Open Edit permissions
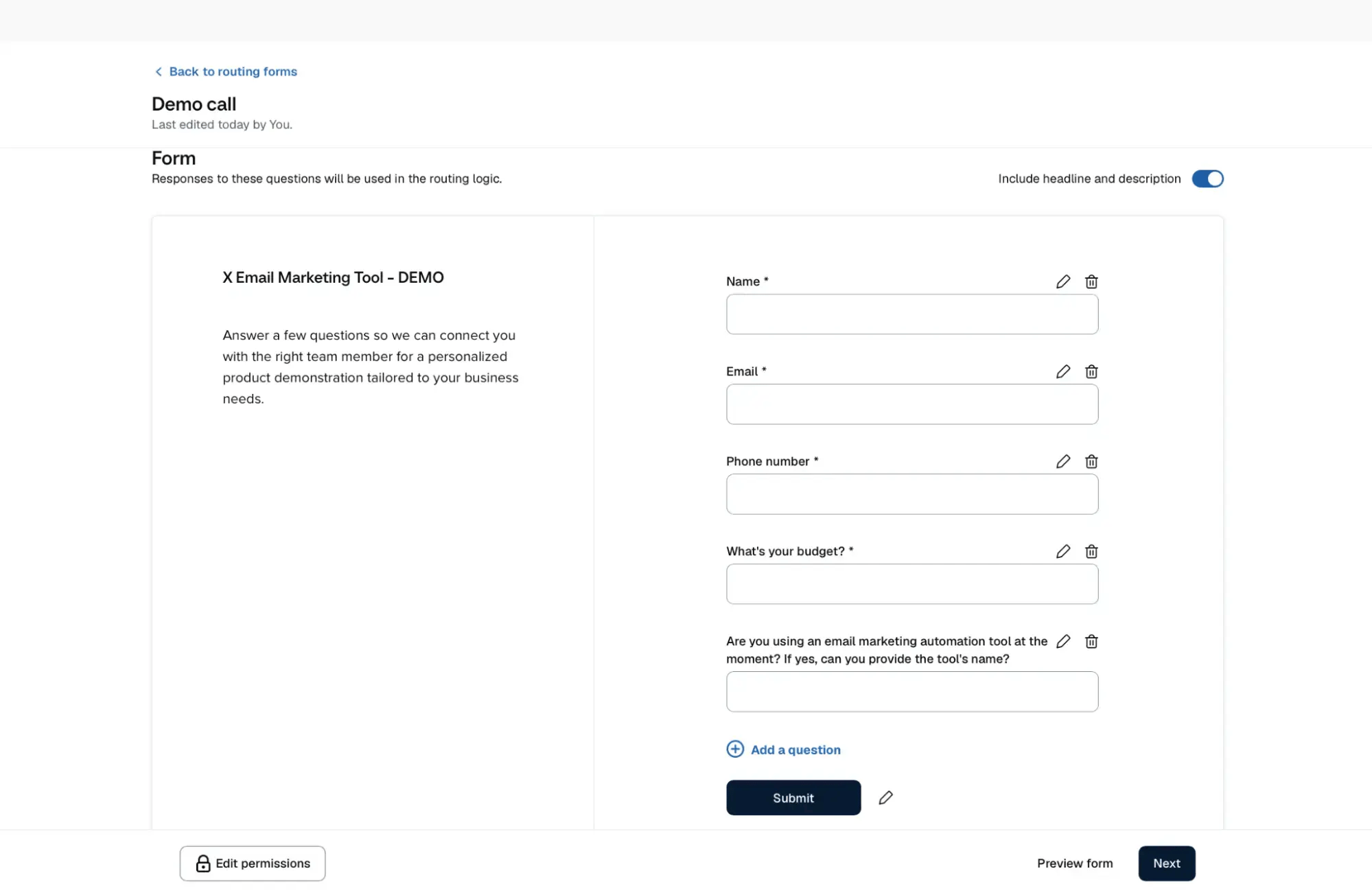 pyautogui.click(x=253, y=863)
